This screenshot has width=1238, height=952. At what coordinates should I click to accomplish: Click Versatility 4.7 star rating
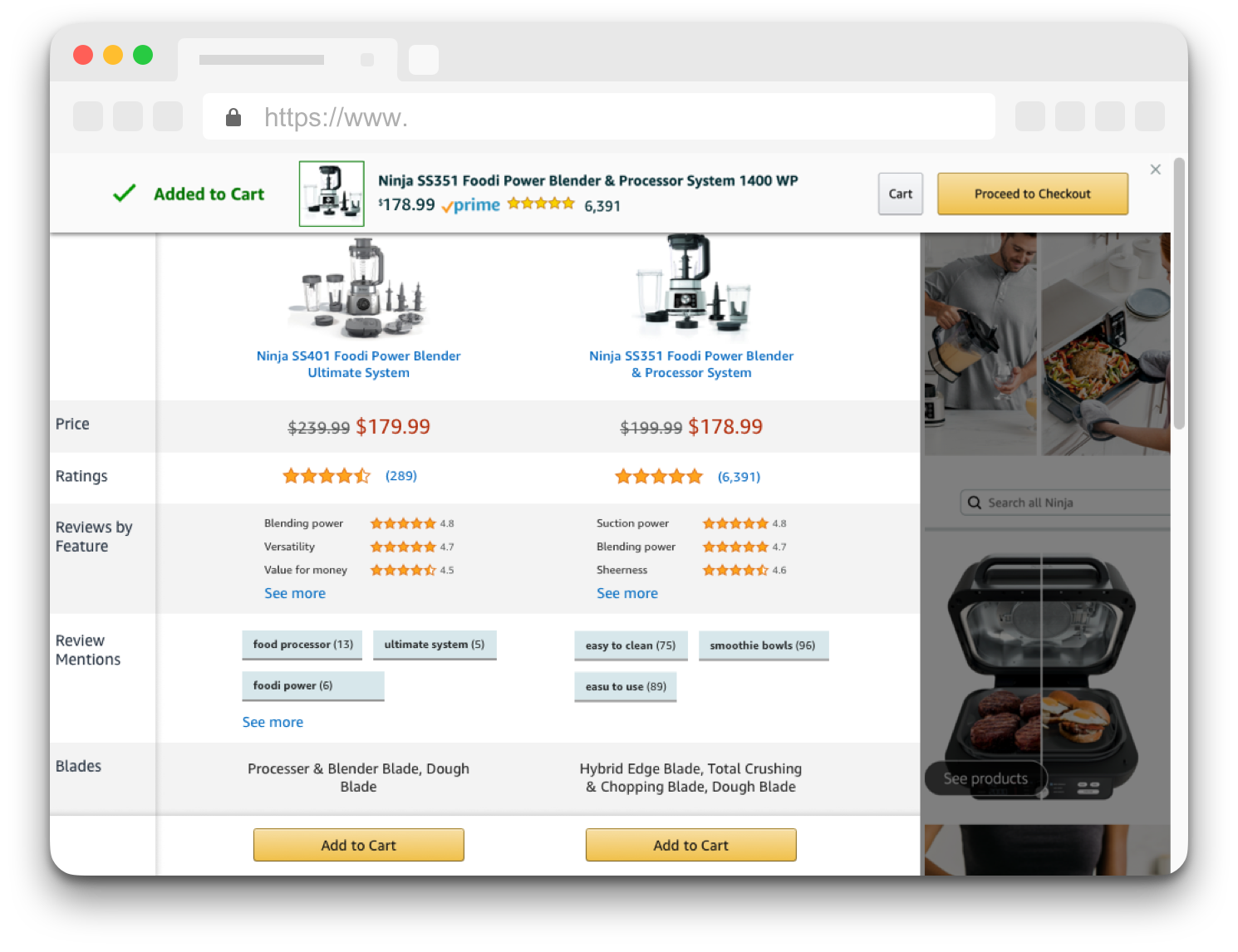point(403,547)
